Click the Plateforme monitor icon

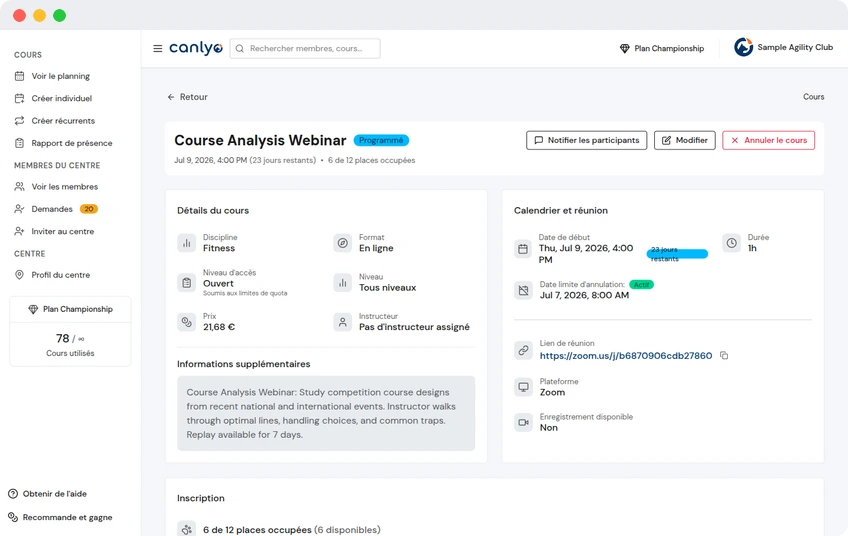523,387
